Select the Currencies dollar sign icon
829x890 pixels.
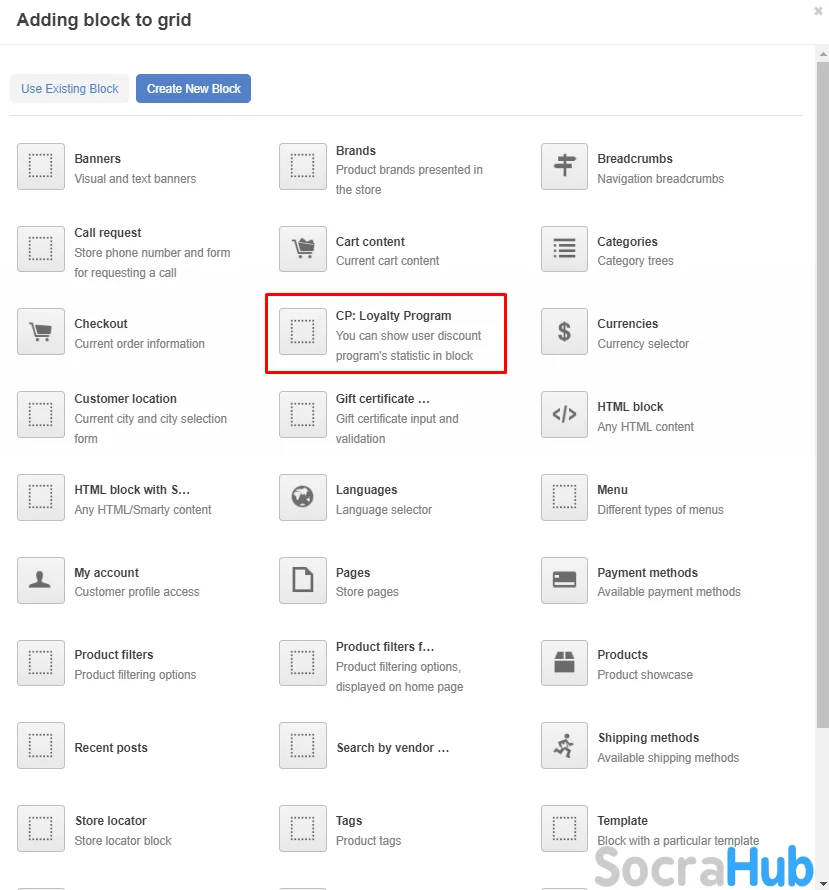tap(565, 331)
